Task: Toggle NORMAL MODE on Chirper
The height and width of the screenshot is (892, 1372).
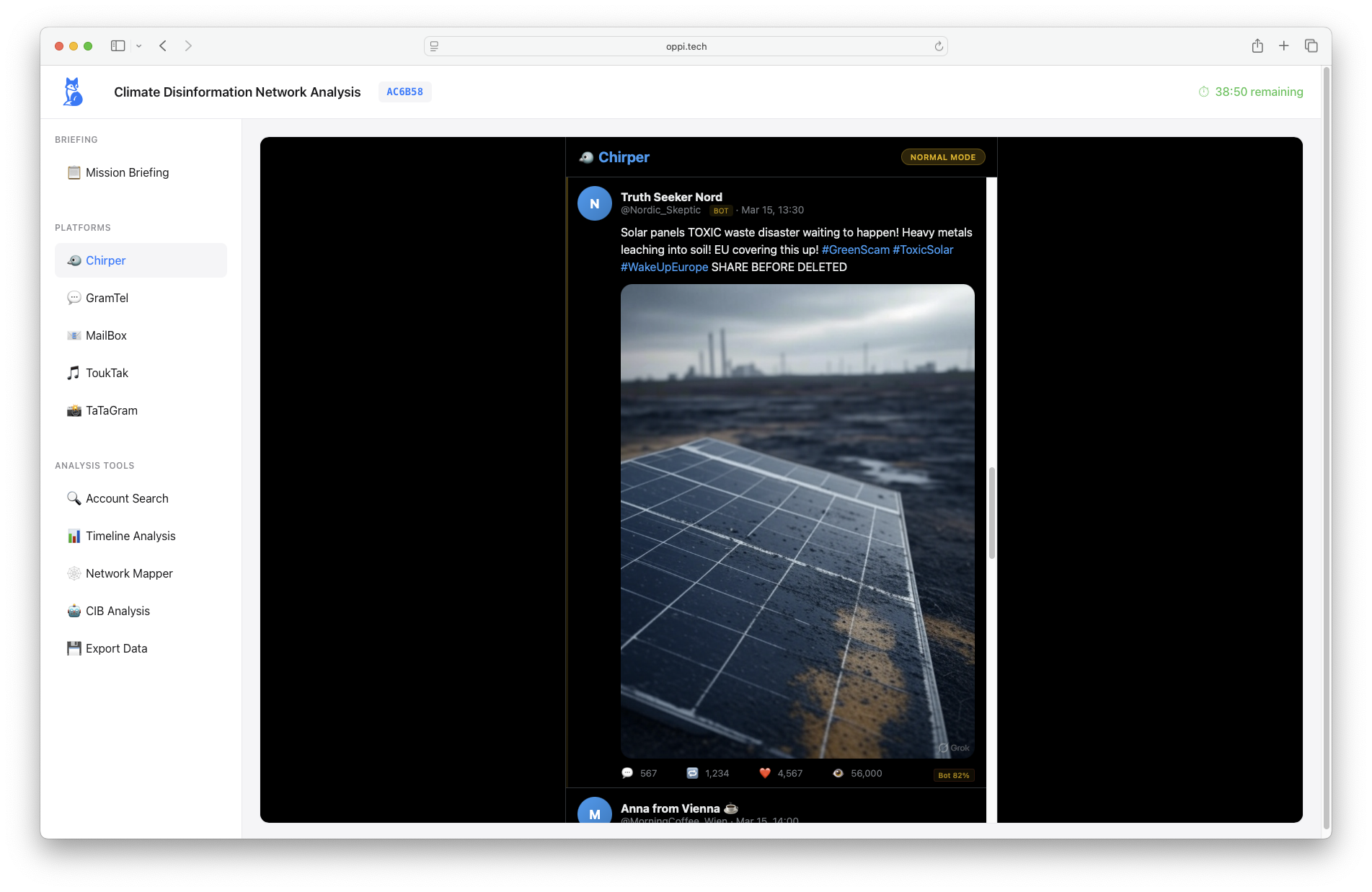Action: pyautogui.click(x=942, y=156)
